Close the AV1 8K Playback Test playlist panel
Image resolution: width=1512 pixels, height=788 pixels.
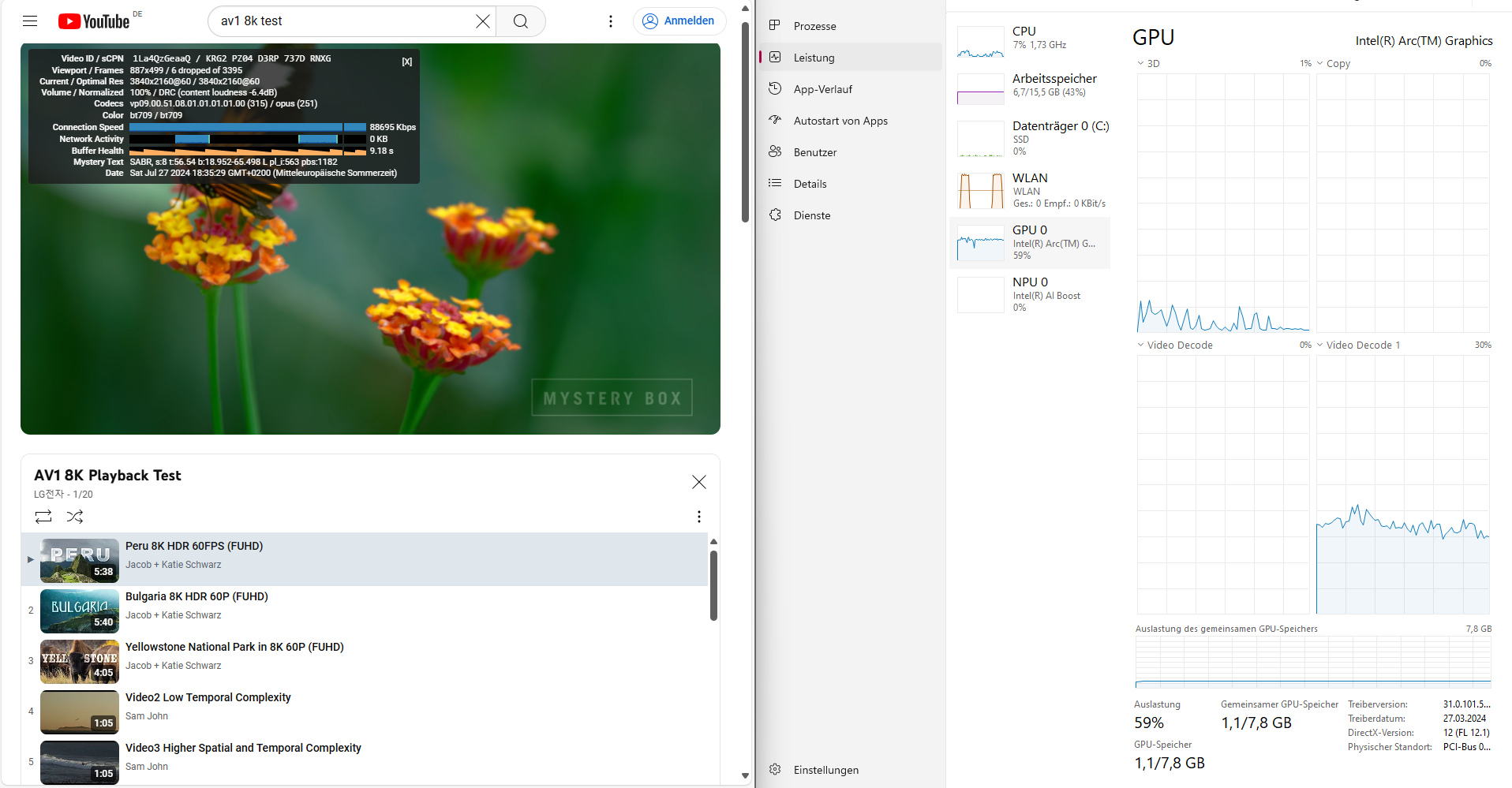(698, 482)
